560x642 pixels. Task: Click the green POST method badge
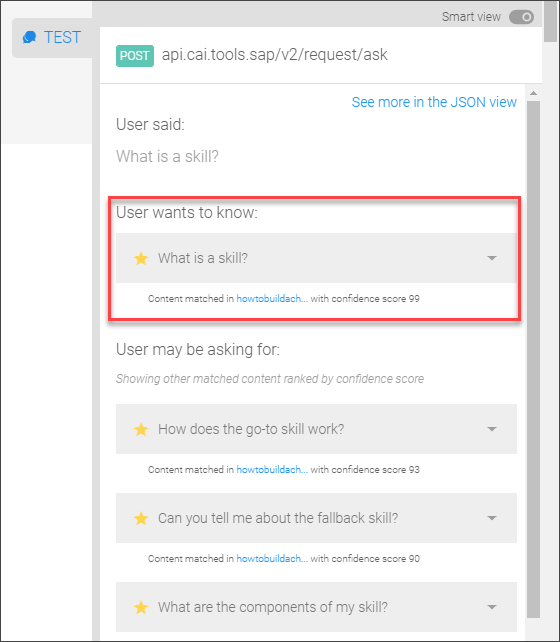click(x=135, y=56)
